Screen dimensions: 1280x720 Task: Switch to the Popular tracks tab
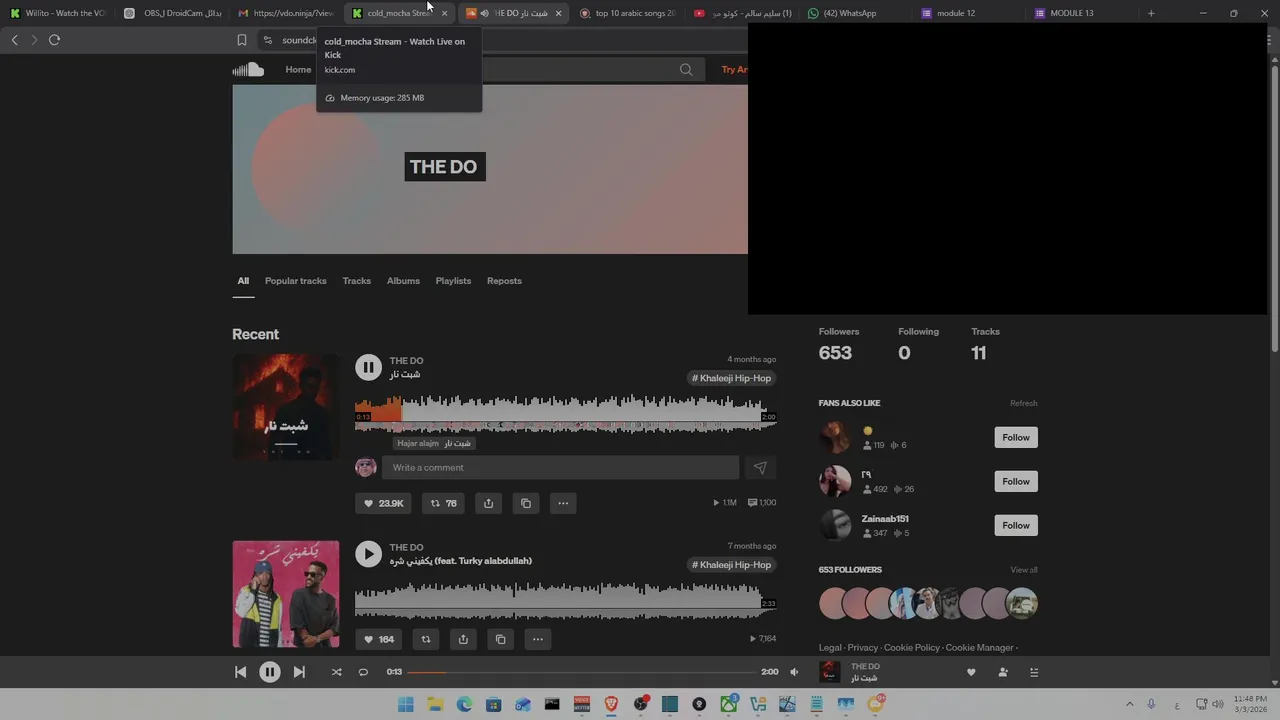point(296,281)
